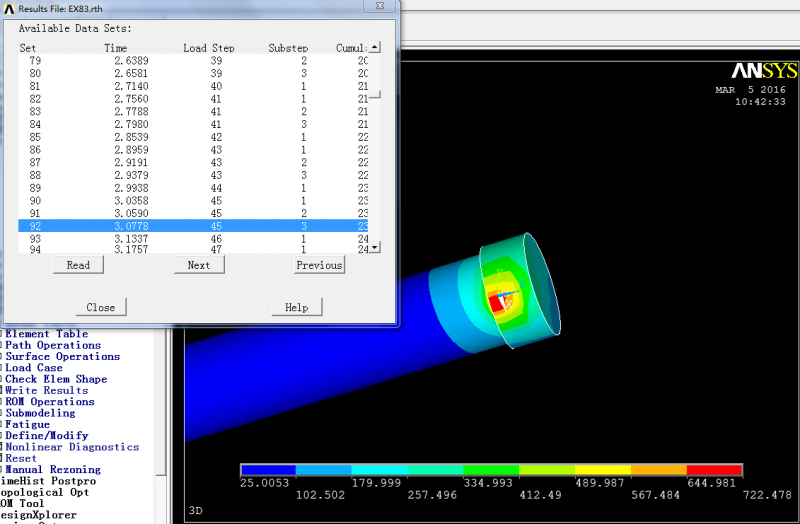Image resolution: width=800 pixels, height=524 pixels.
Task: Click Write Results menu item
Action: (x=46, y=390)
